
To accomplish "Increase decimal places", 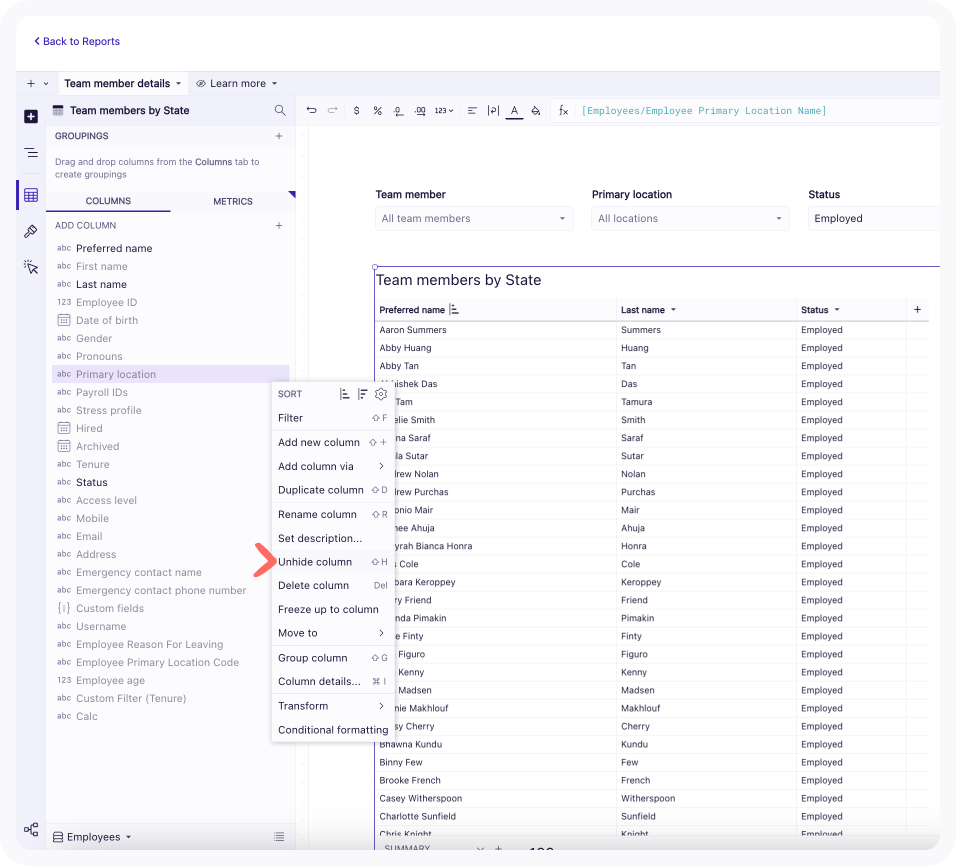I will 420,110.
